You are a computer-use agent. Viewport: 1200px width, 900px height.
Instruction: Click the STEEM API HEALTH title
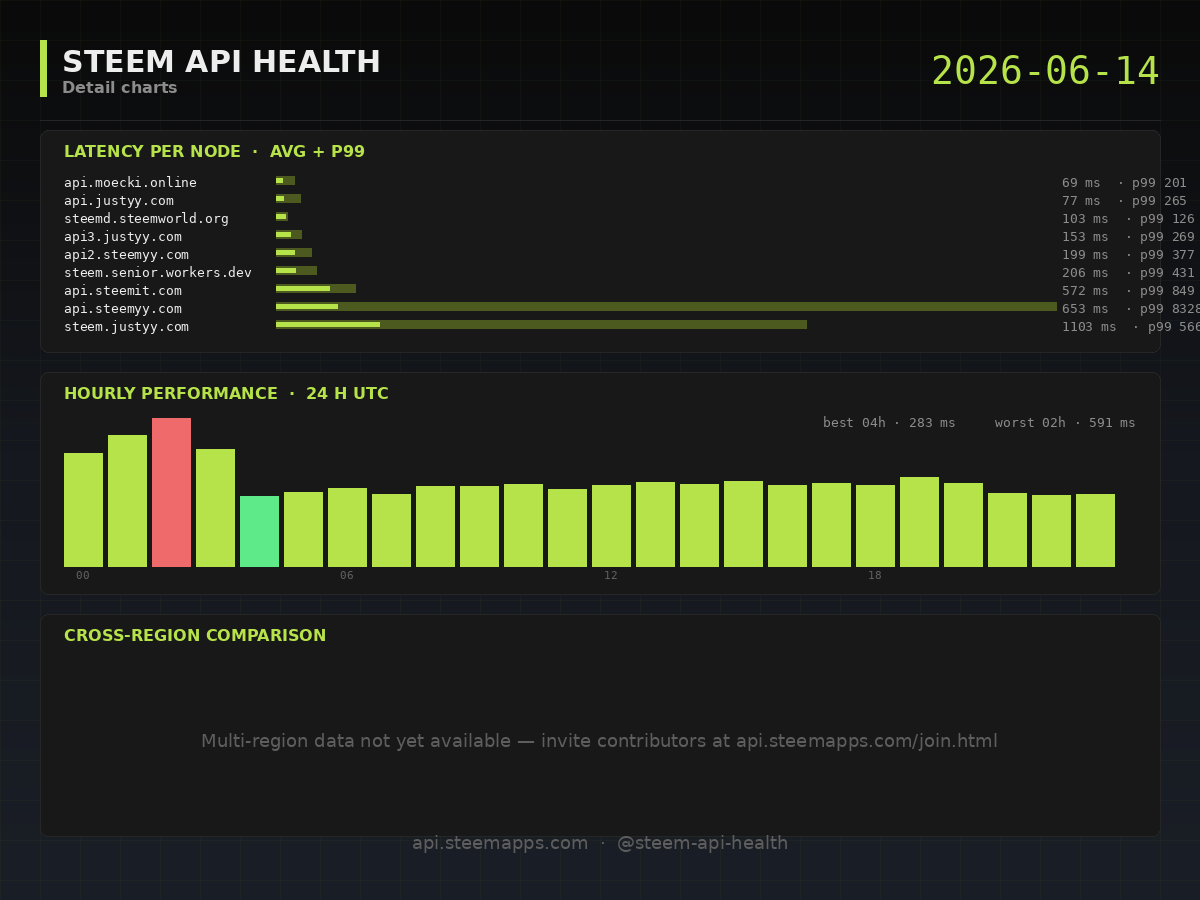221,62
